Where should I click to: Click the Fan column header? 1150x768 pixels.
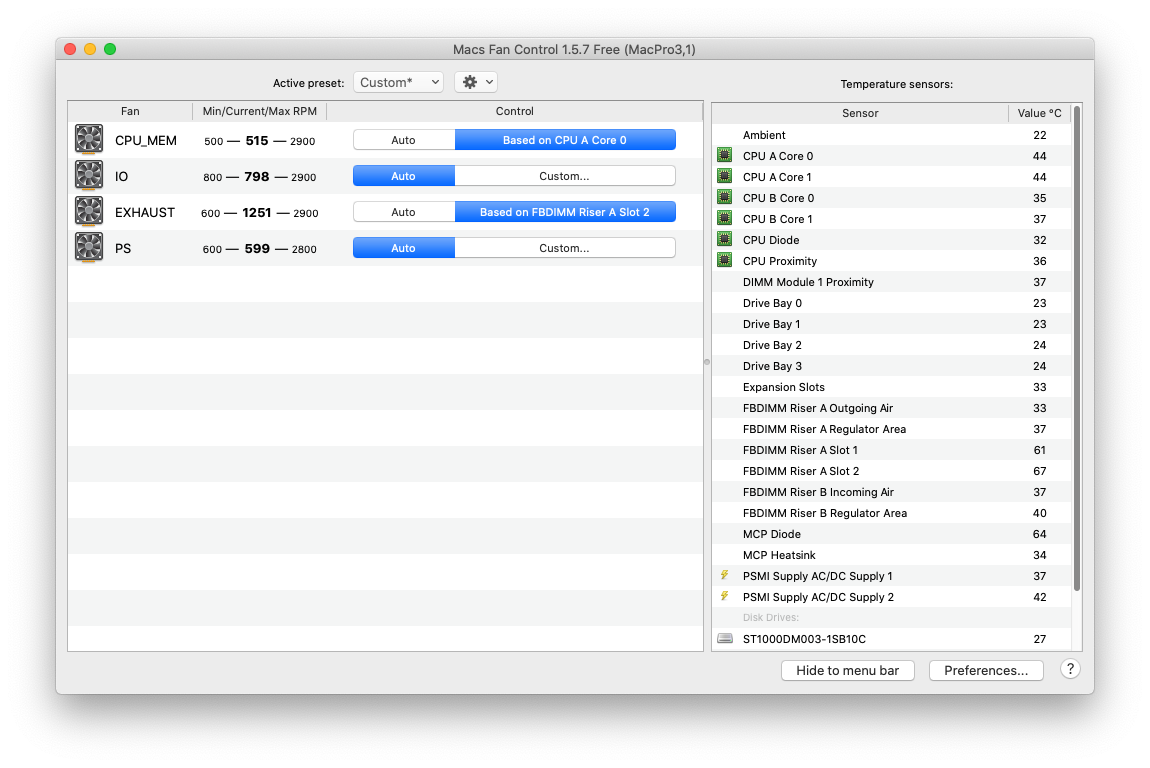130,111
